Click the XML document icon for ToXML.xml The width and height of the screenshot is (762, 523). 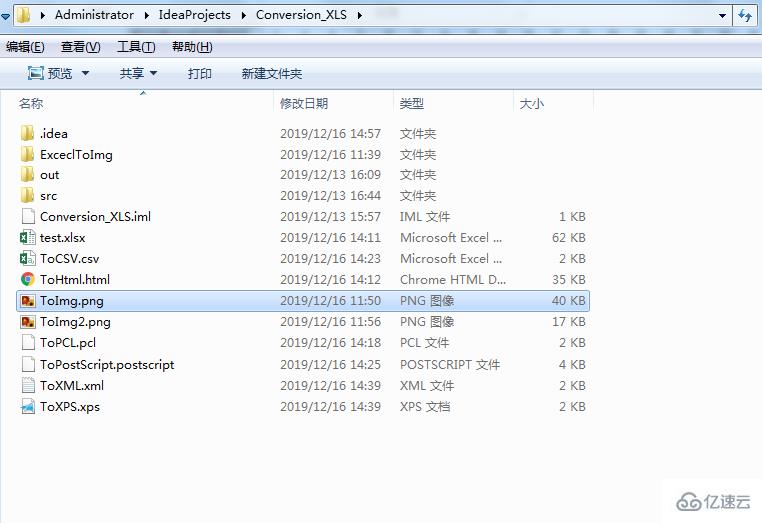pyautogui.click(x=28, y=385)
